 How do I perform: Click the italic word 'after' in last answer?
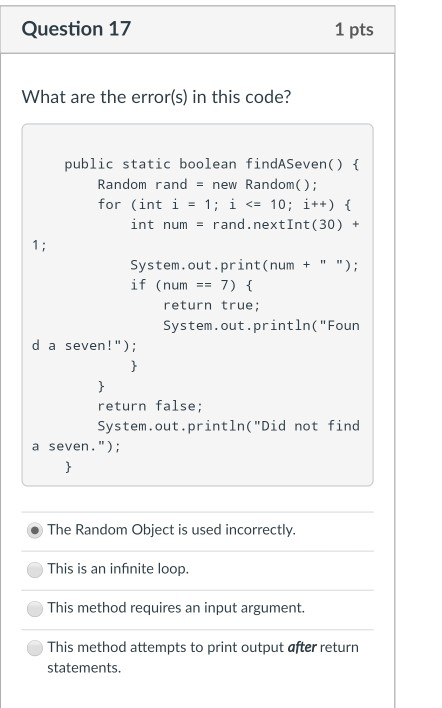302,647
